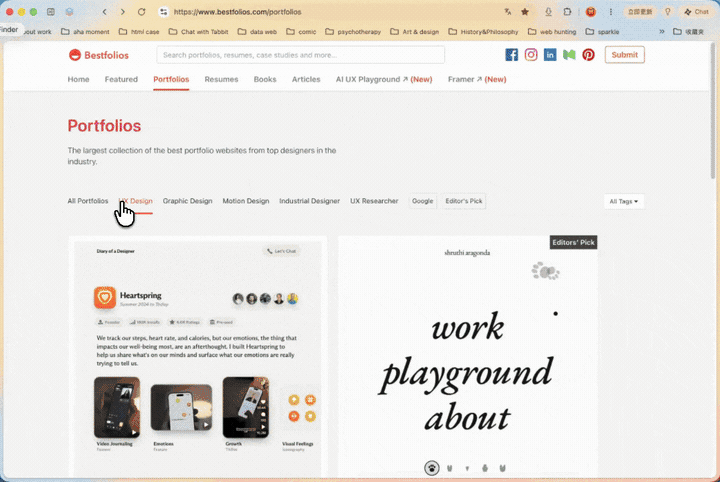Open the Featured nav tab
Screen dimensions: 720x482
point(121,79)
